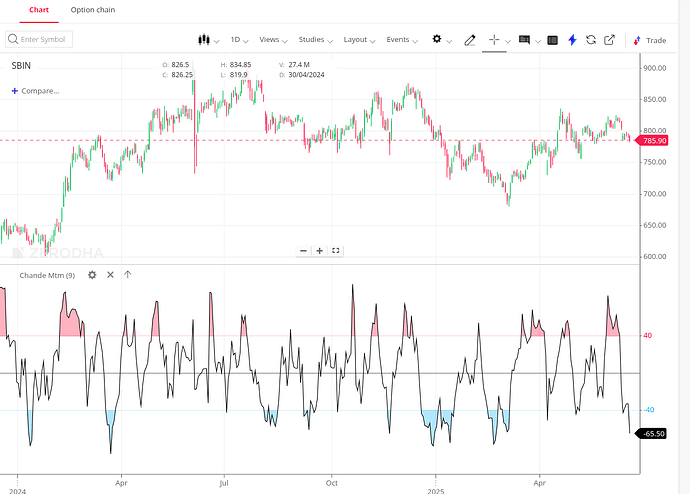Toggle the table grid view icon
This screenshot has height=494, width=690.
[x=552, y=40]
